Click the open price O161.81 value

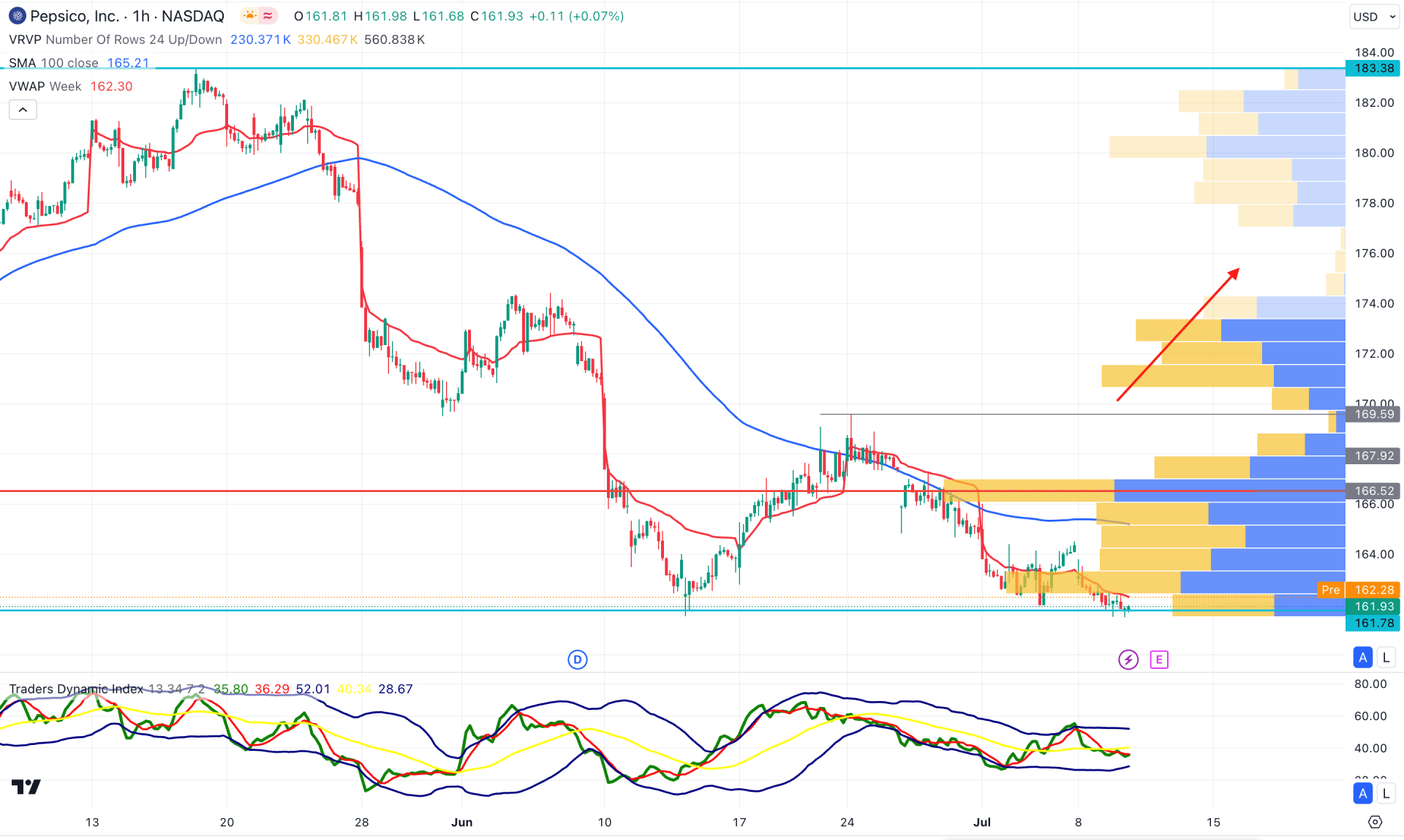[321, 16]
